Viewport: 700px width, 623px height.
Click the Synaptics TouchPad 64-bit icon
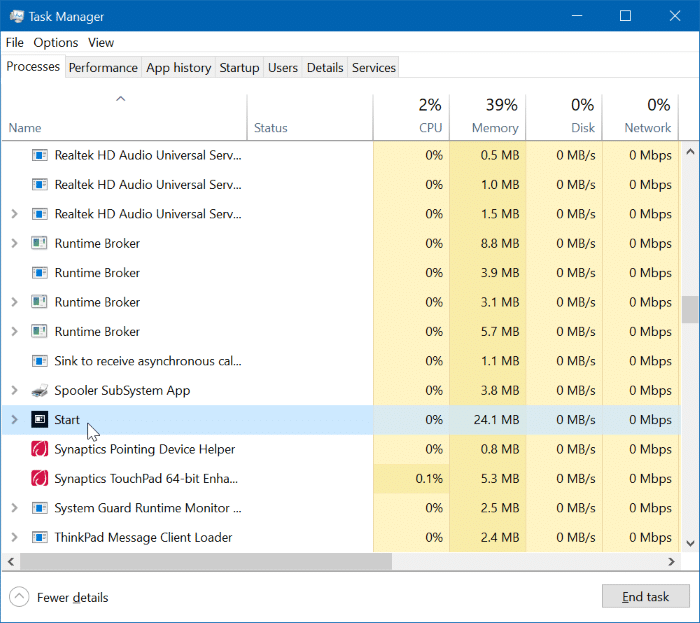click(39, 479)
